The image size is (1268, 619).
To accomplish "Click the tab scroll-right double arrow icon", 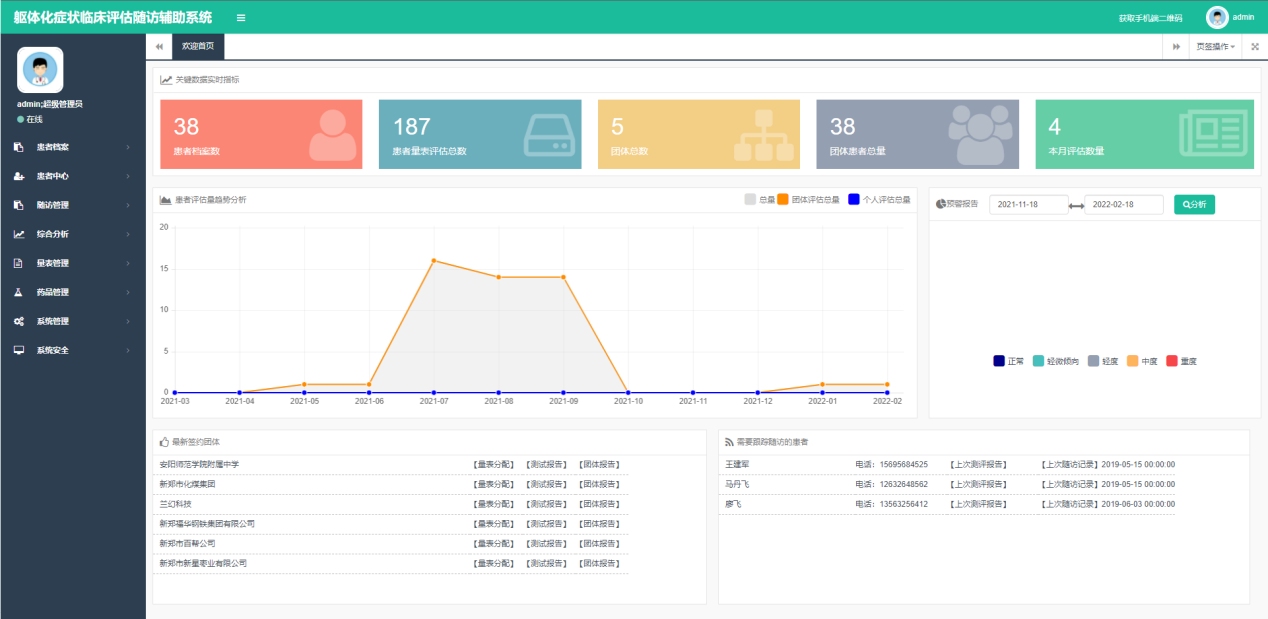I will click(1176, 47).
